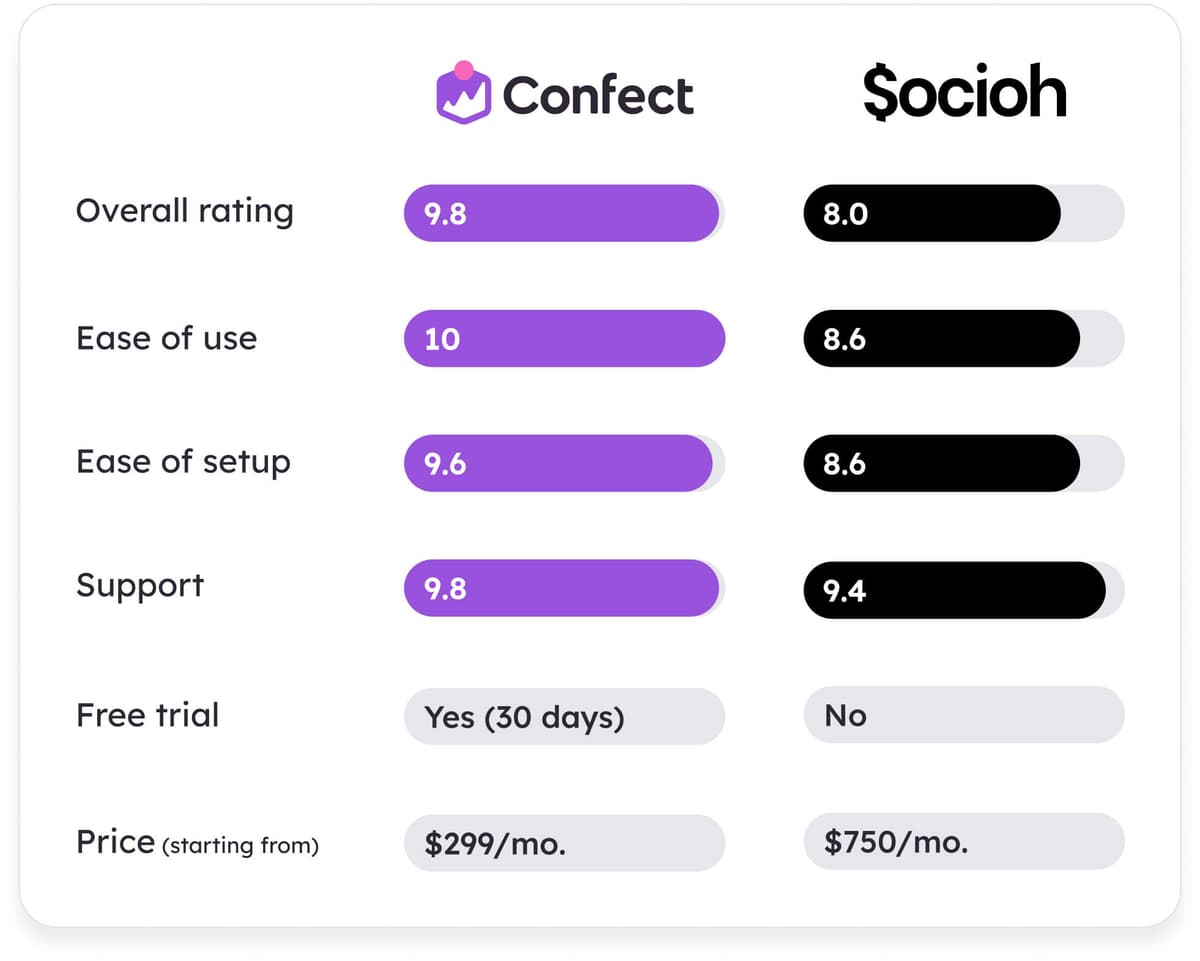This screenshot has width=1200, height=961.
Task: Click the "Ease of setup" row label
Action: tap(183, 462)
